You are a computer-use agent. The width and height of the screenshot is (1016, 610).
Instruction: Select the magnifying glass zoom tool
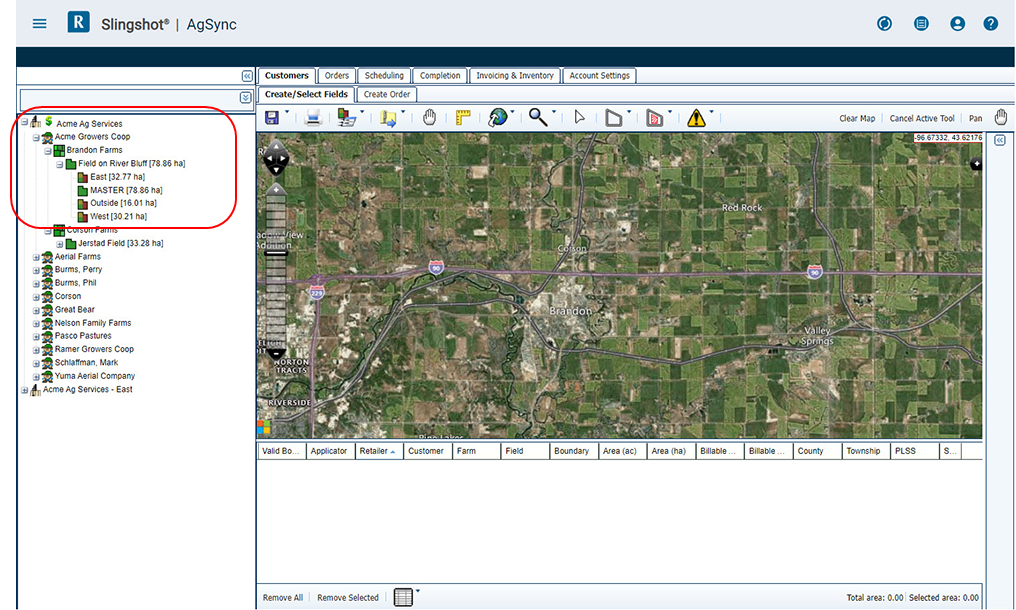tap(537, 117)
